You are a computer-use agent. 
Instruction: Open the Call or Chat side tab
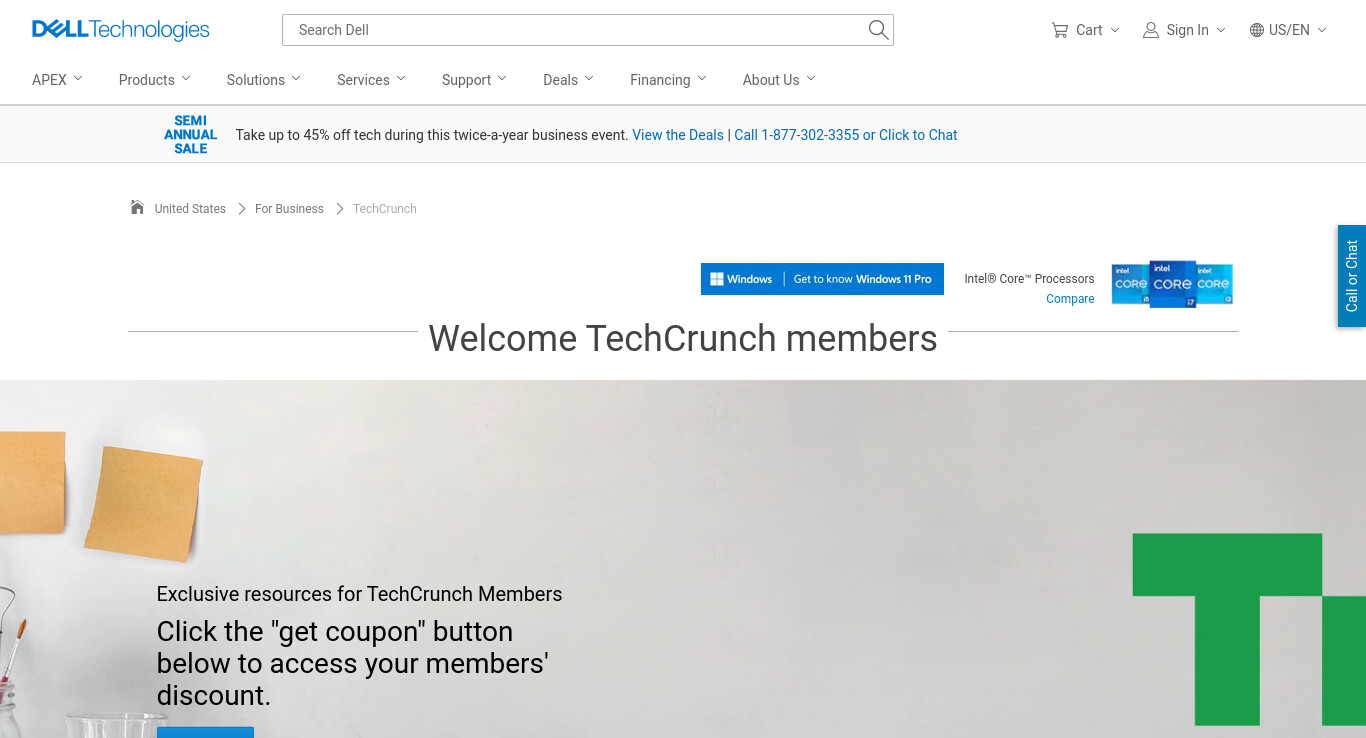coord(1352,276)
